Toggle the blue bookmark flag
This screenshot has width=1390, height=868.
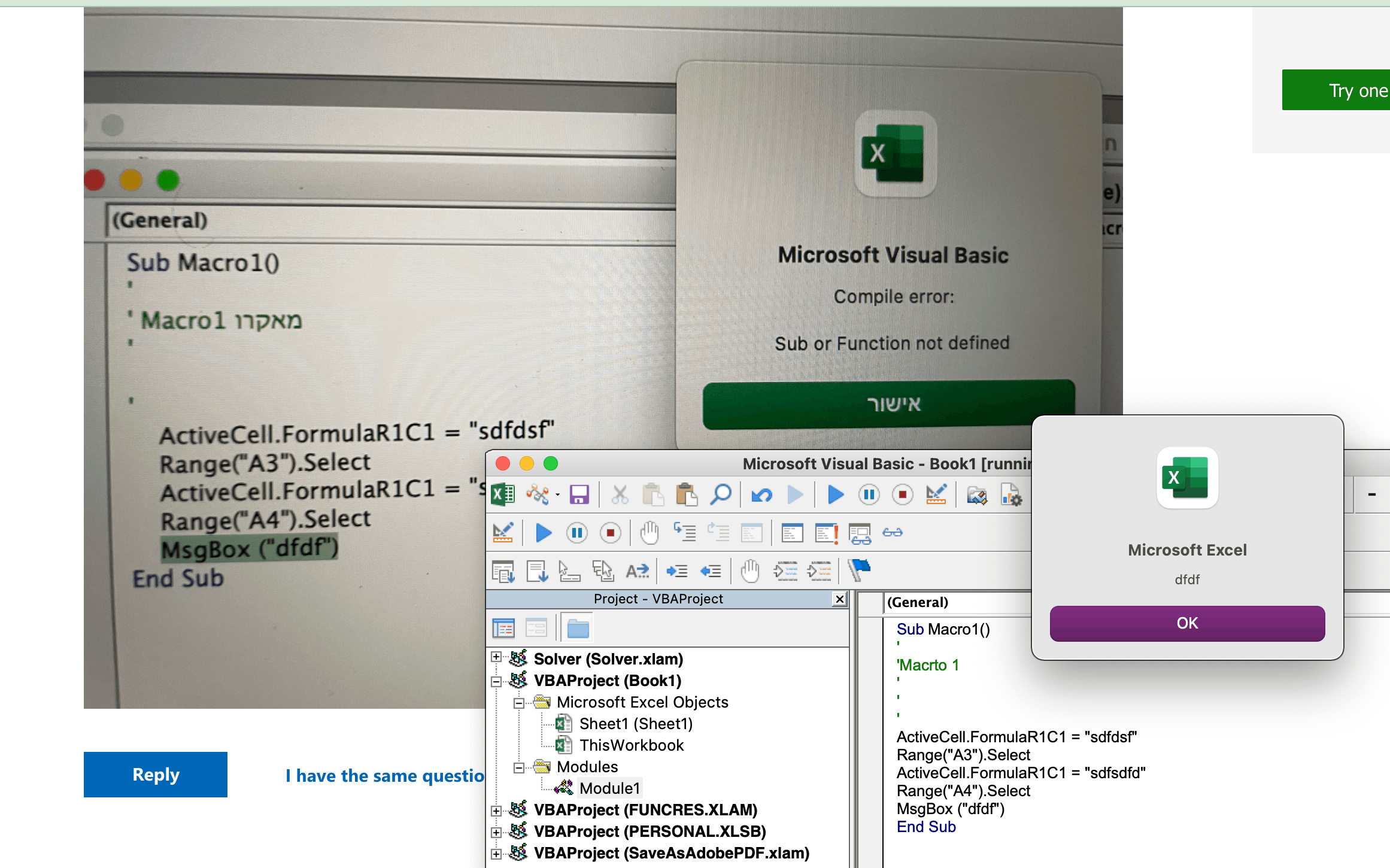pos(859,570)
